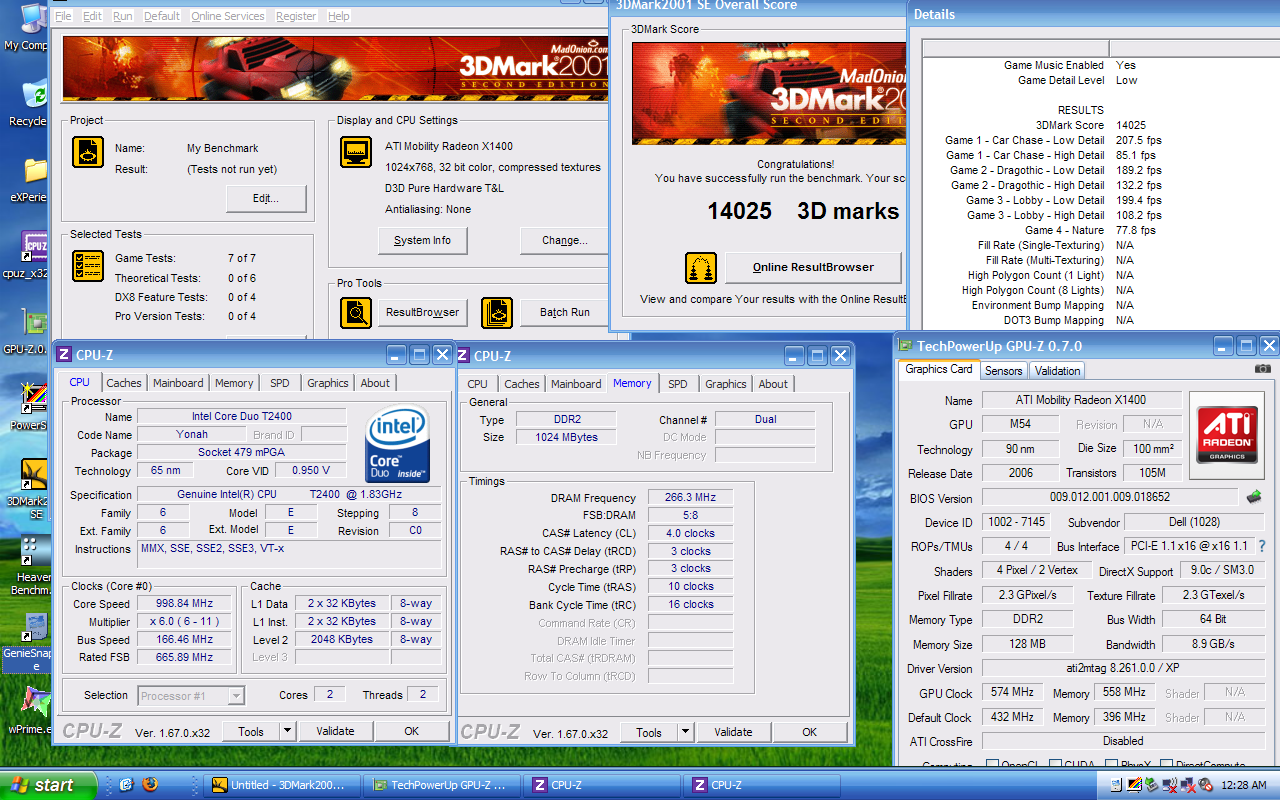Click the Show Desktop Quick Launch icon
1280x800 pixels.
[x=127, y=785]
